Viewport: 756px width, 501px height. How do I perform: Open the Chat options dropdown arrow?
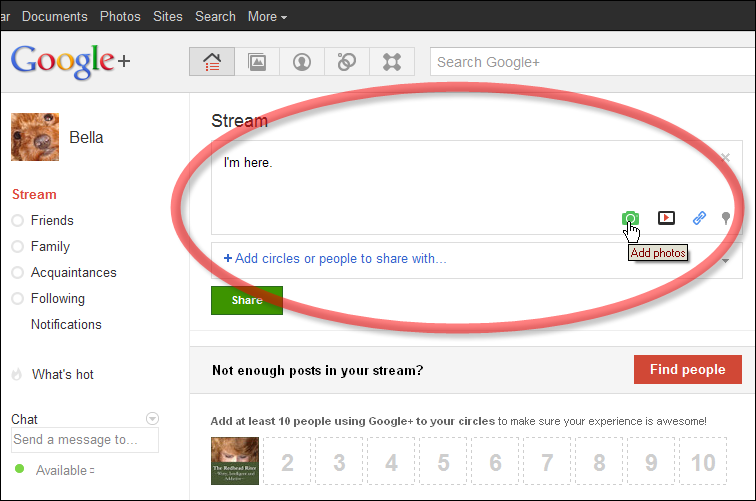coord(152,419)
